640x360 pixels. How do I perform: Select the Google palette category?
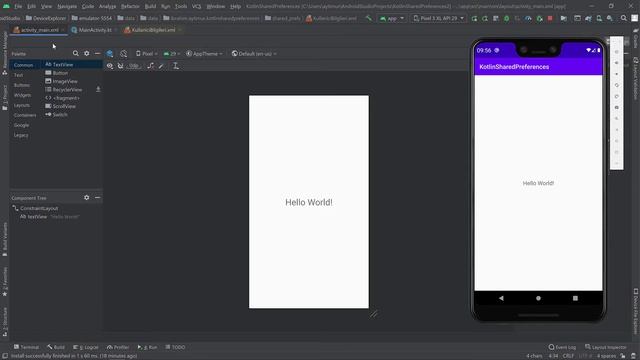(21, 125)
